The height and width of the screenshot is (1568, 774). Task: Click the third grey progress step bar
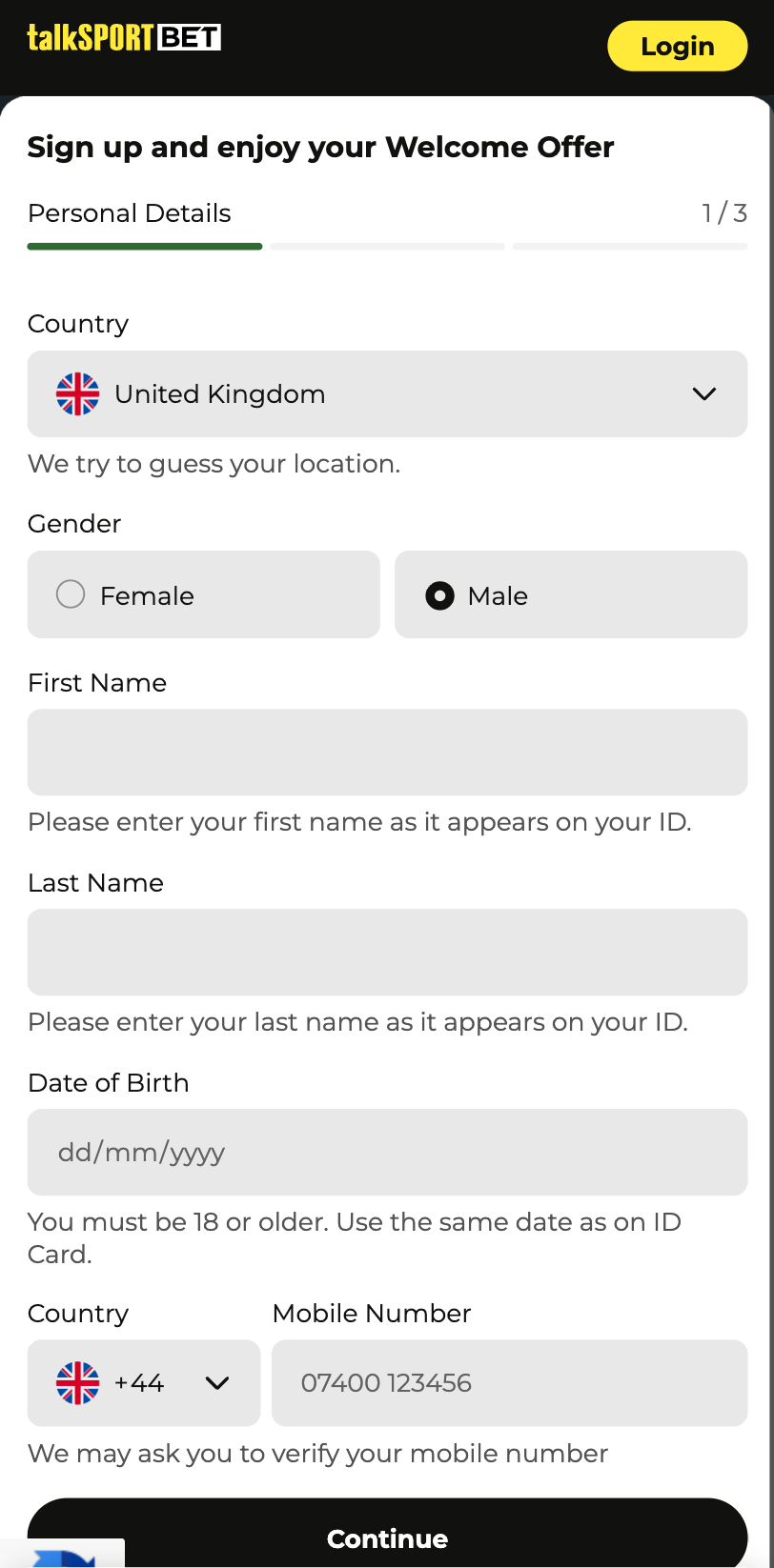pyautogui.click(x=629, y=247)
